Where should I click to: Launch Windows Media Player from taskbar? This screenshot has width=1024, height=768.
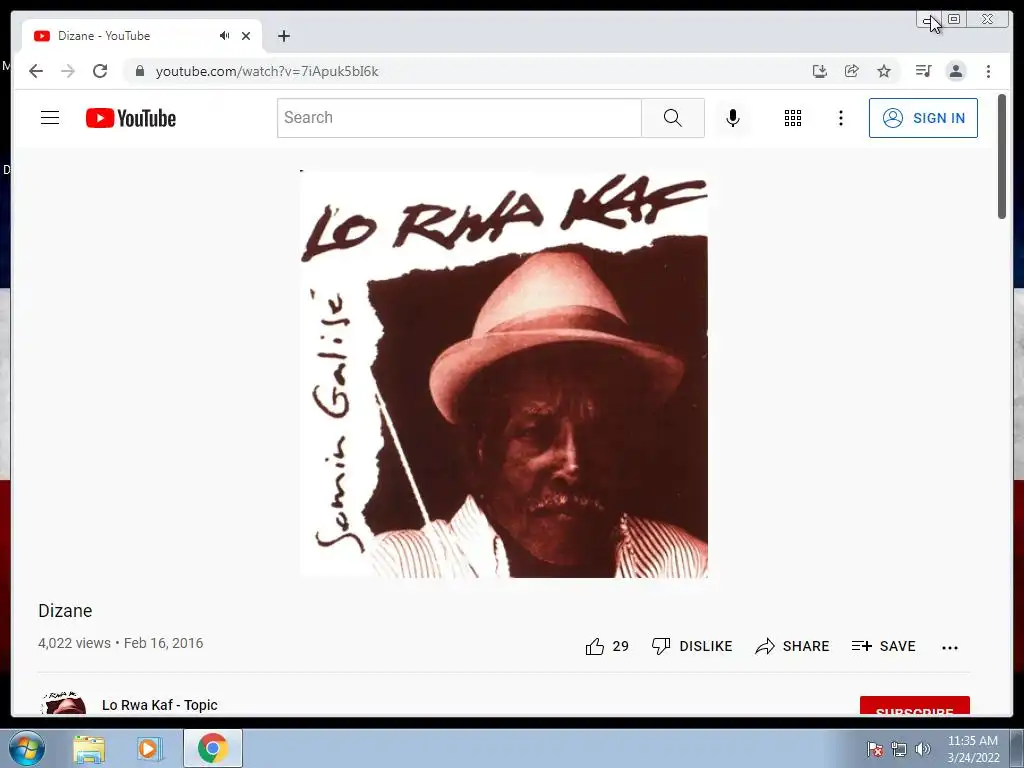point(149,748)
